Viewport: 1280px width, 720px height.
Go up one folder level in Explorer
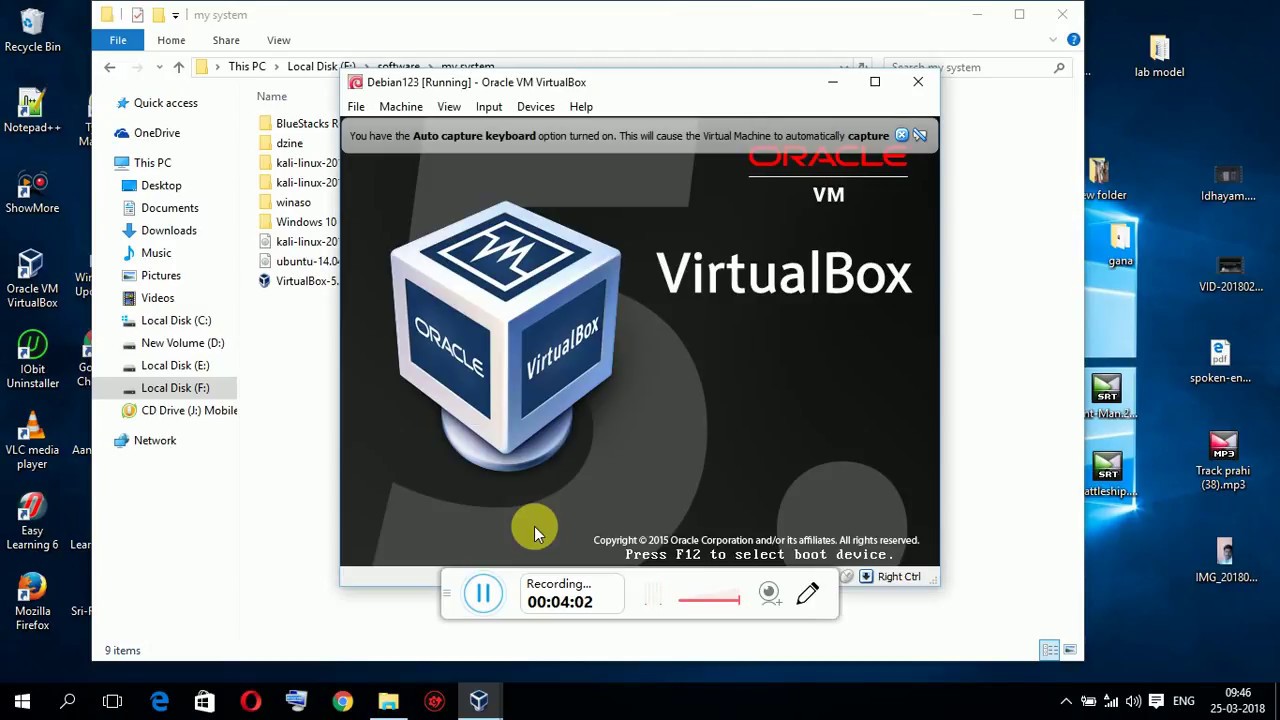click(x=179, y=67)
